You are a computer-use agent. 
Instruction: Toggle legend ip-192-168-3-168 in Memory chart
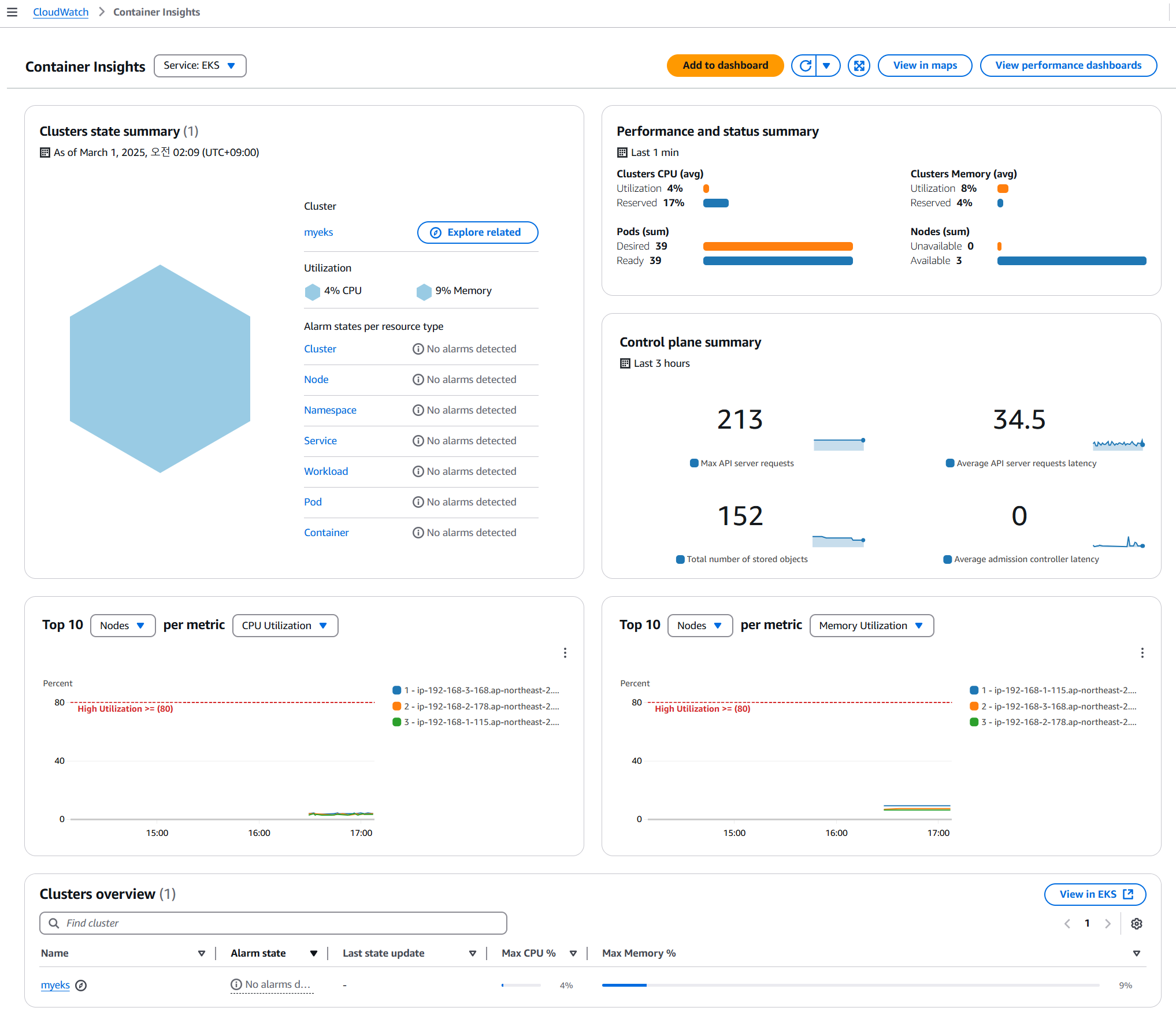(1053, 707)
